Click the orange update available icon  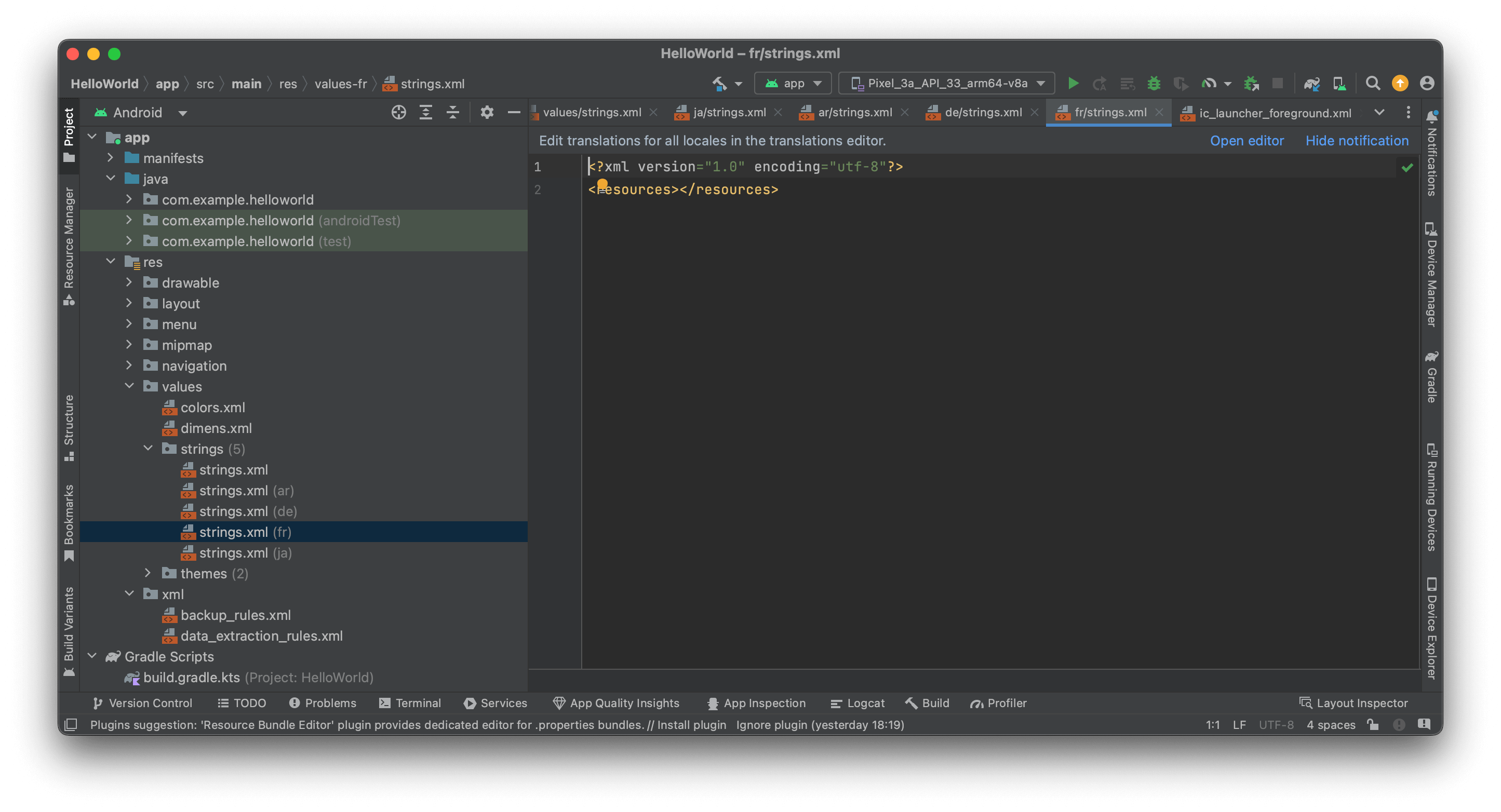[x=1400, y=83]
